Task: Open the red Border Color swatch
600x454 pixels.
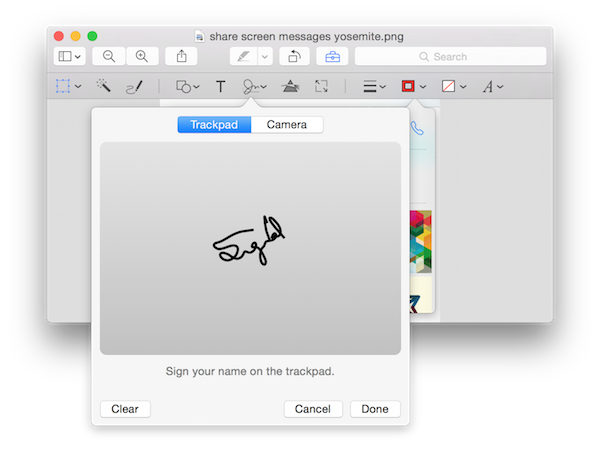Action: coord(413,87)
